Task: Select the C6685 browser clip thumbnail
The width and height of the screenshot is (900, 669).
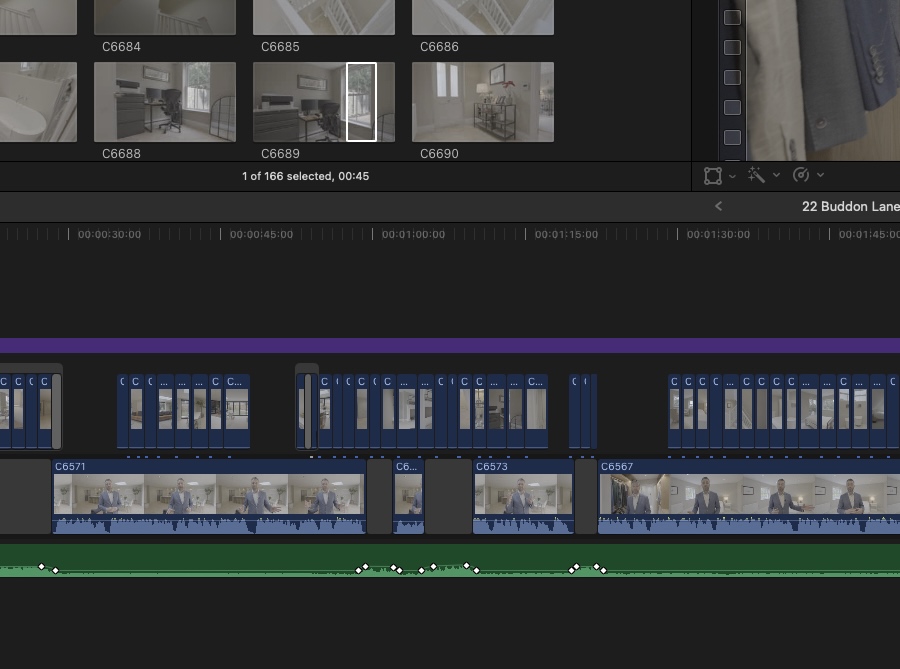Action: [324, 17]
